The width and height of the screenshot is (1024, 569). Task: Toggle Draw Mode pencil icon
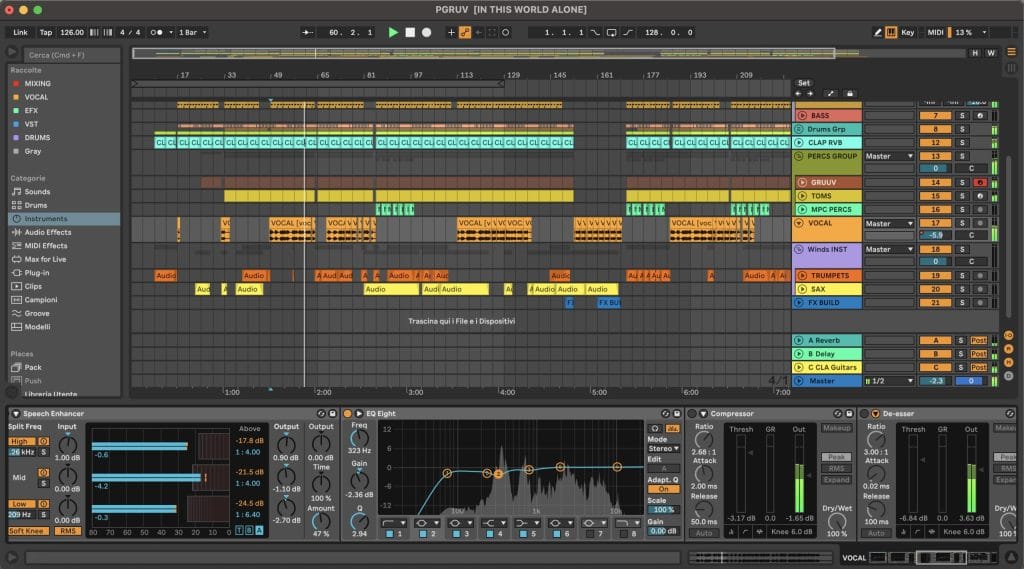[878, 32]
